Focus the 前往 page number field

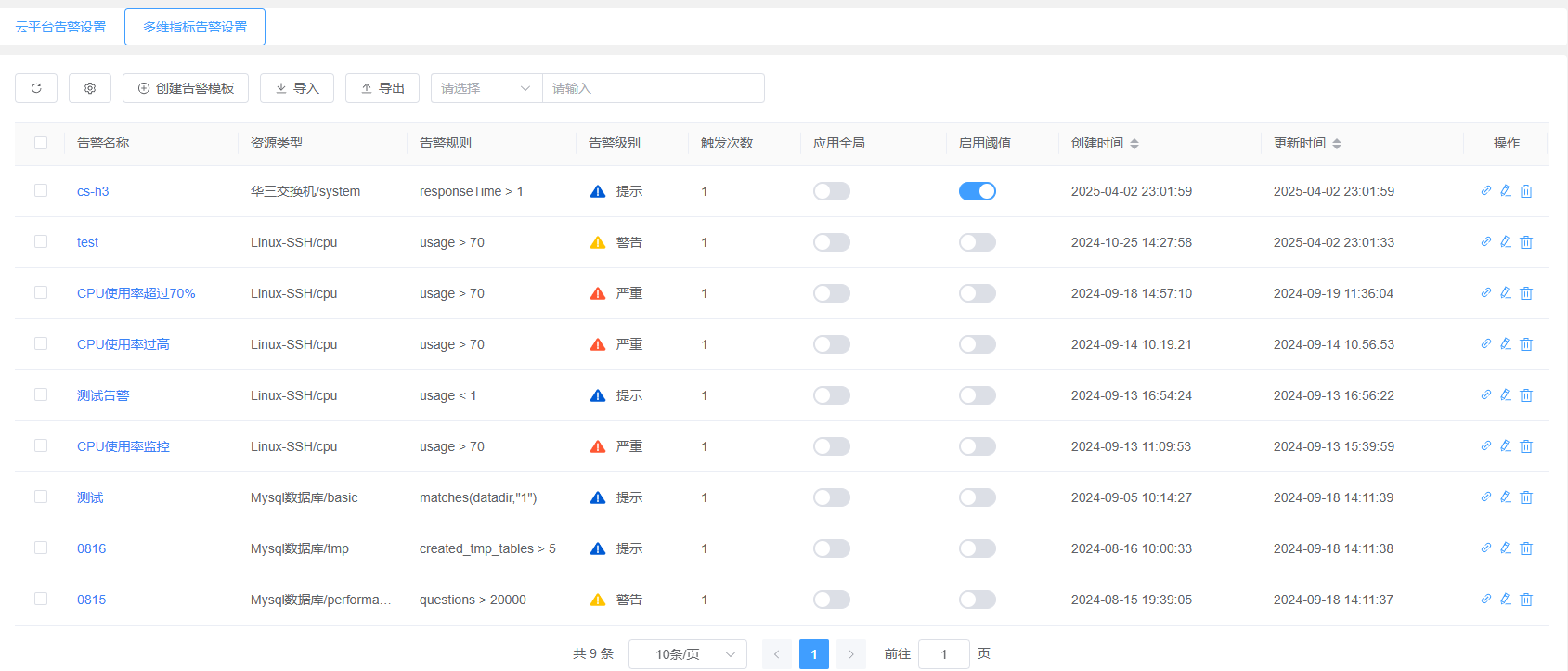point(944,654)
